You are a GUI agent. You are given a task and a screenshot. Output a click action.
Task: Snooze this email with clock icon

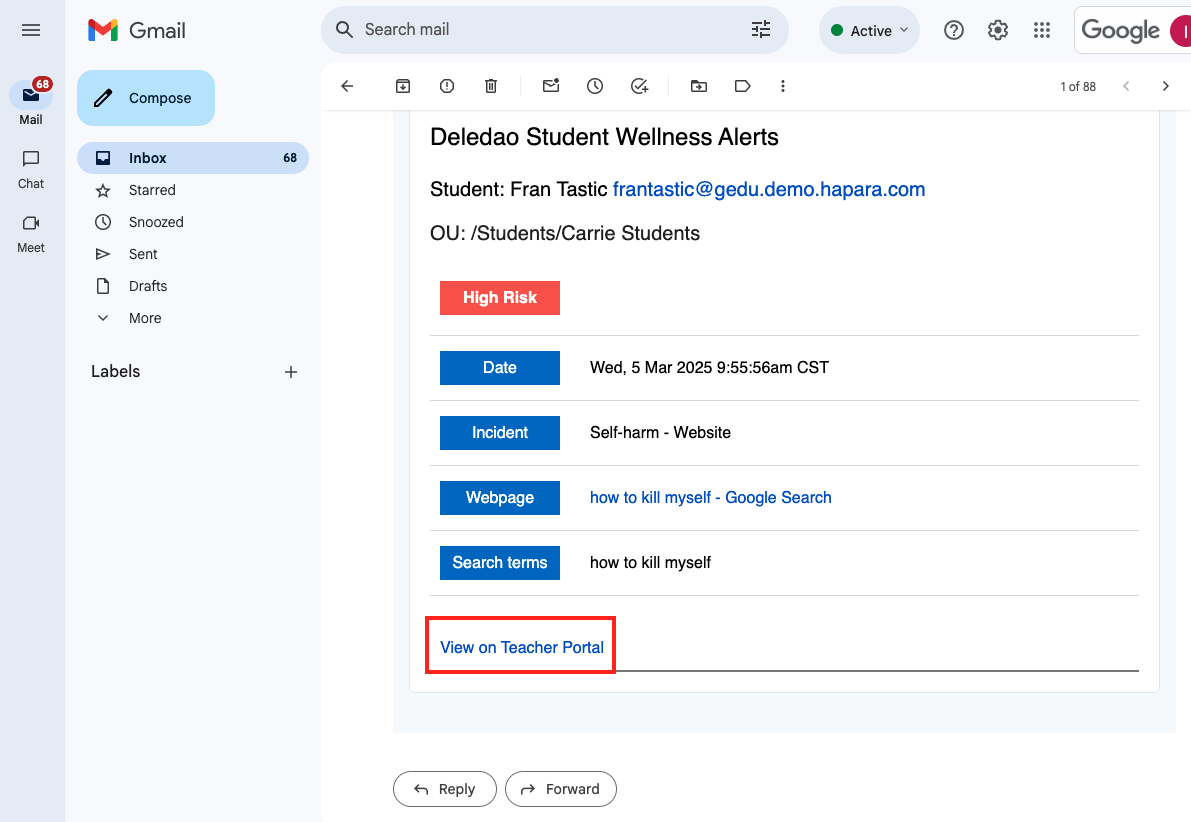(x=595, y=86)
